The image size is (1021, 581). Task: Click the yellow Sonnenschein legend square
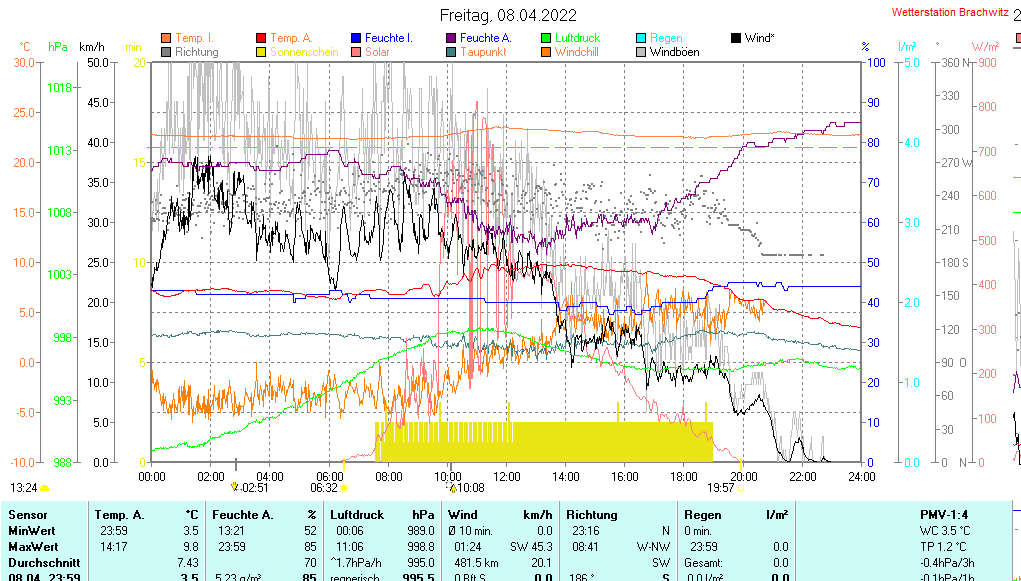coord(261,52)
